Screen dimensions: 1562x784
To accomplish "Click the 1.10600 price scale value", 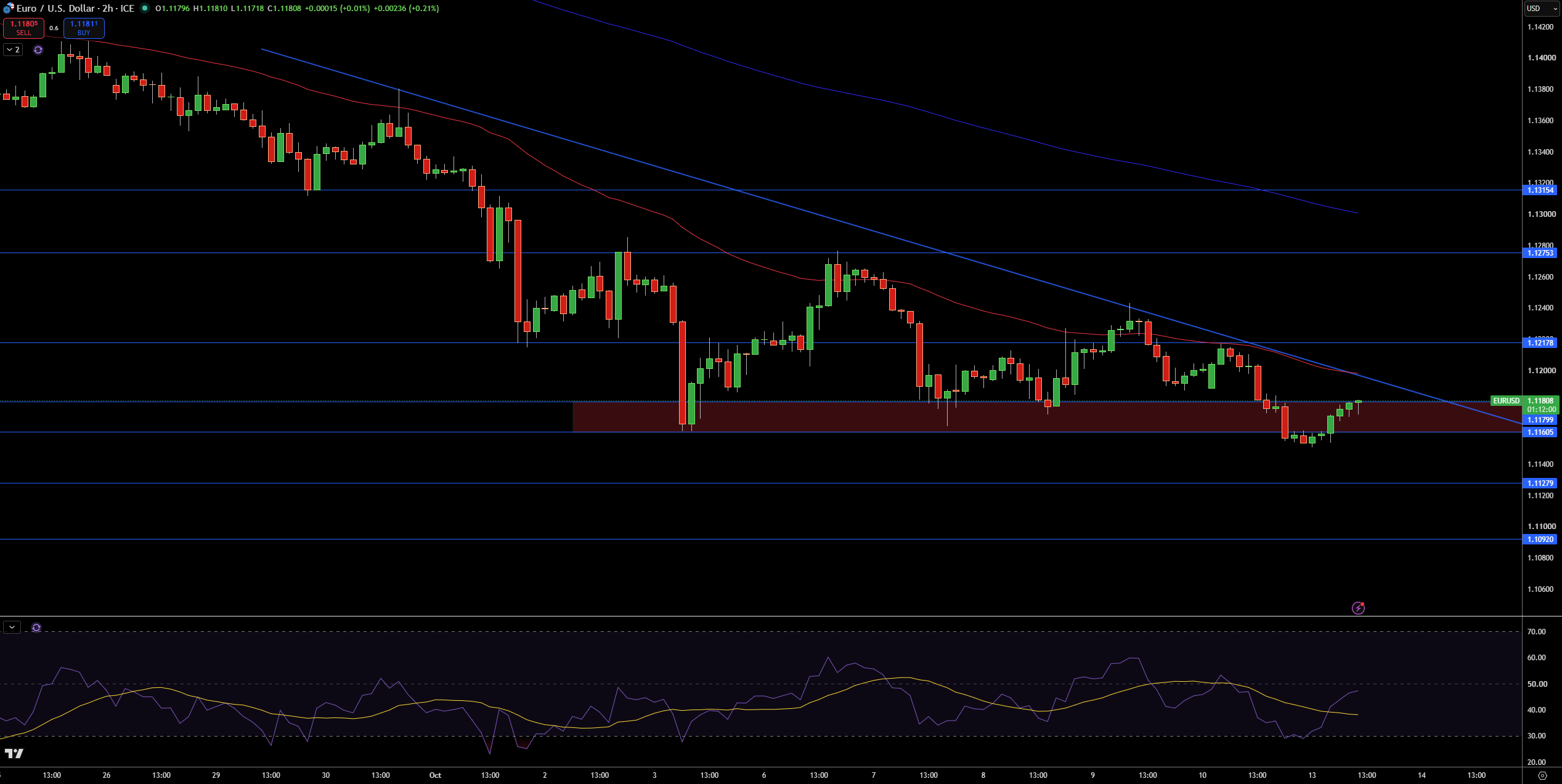I will tap(1540, 589).
